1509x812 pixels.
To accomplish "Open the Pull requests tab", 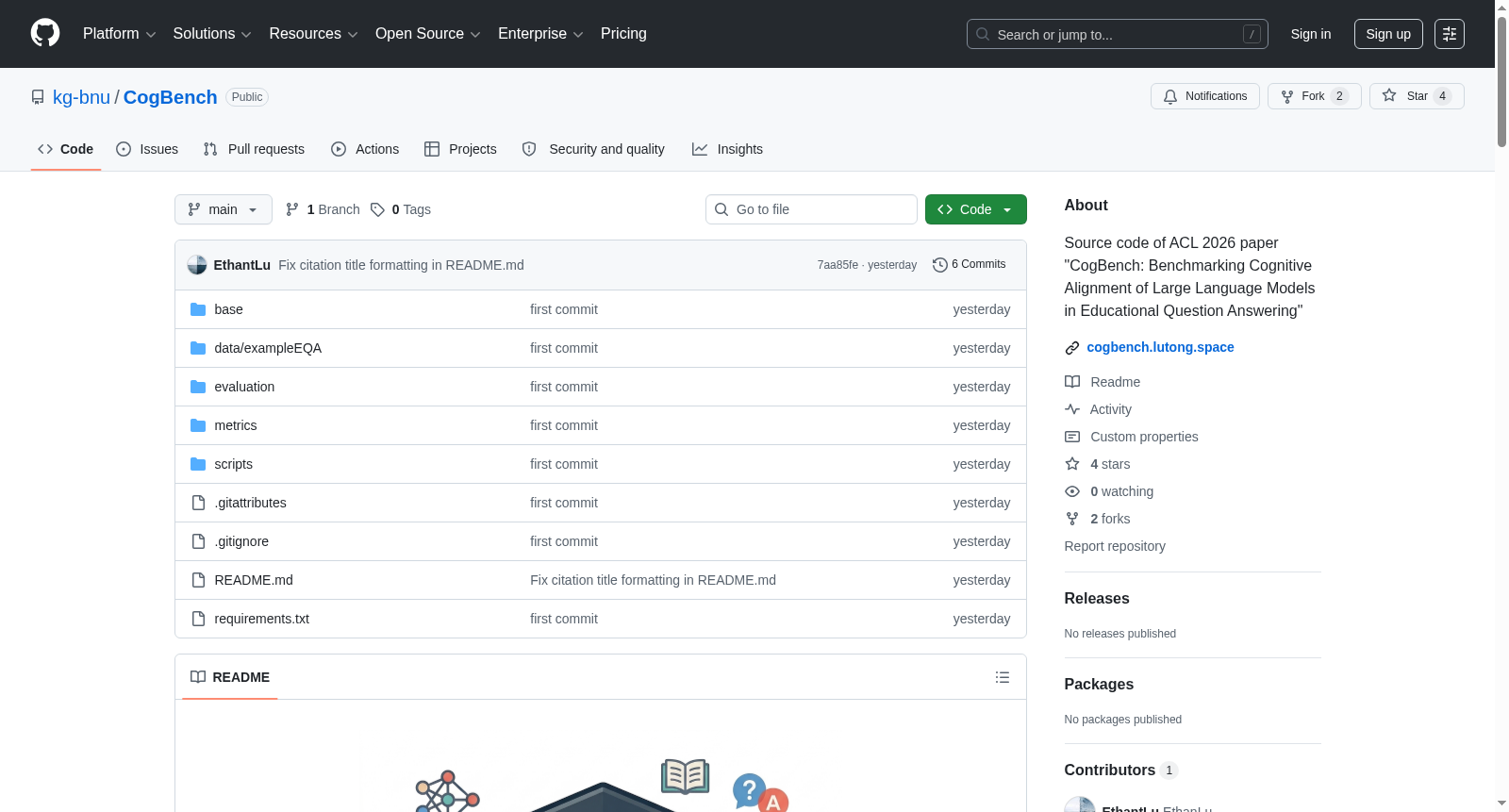I will 254,149.
